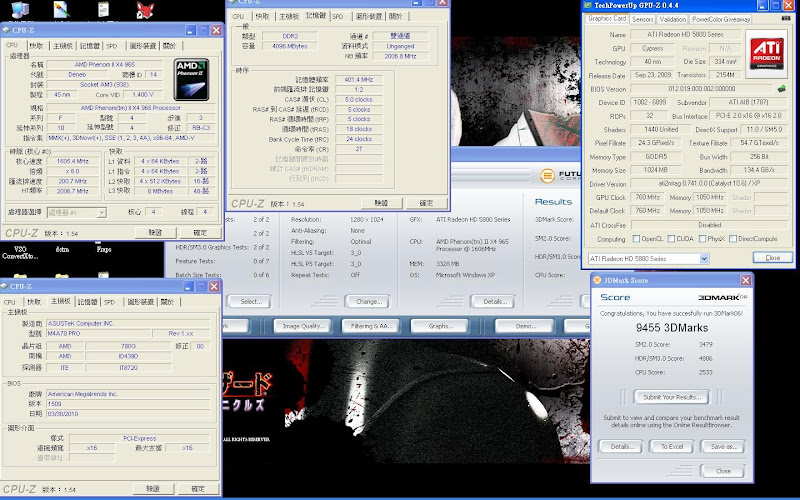Open the SPD tab in CPU-Z processor window
800x500 pixels.
[x=112, y=46]
